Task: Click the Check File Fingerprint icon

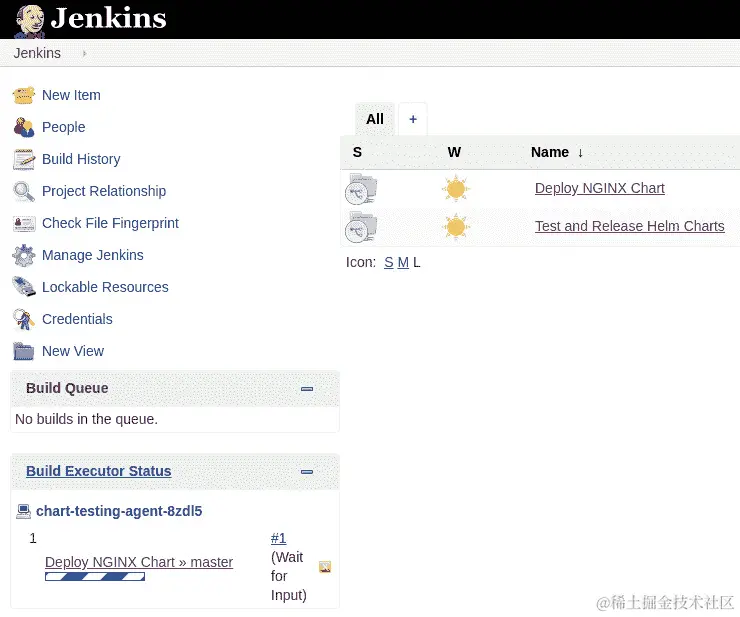Action: point(24,223)
